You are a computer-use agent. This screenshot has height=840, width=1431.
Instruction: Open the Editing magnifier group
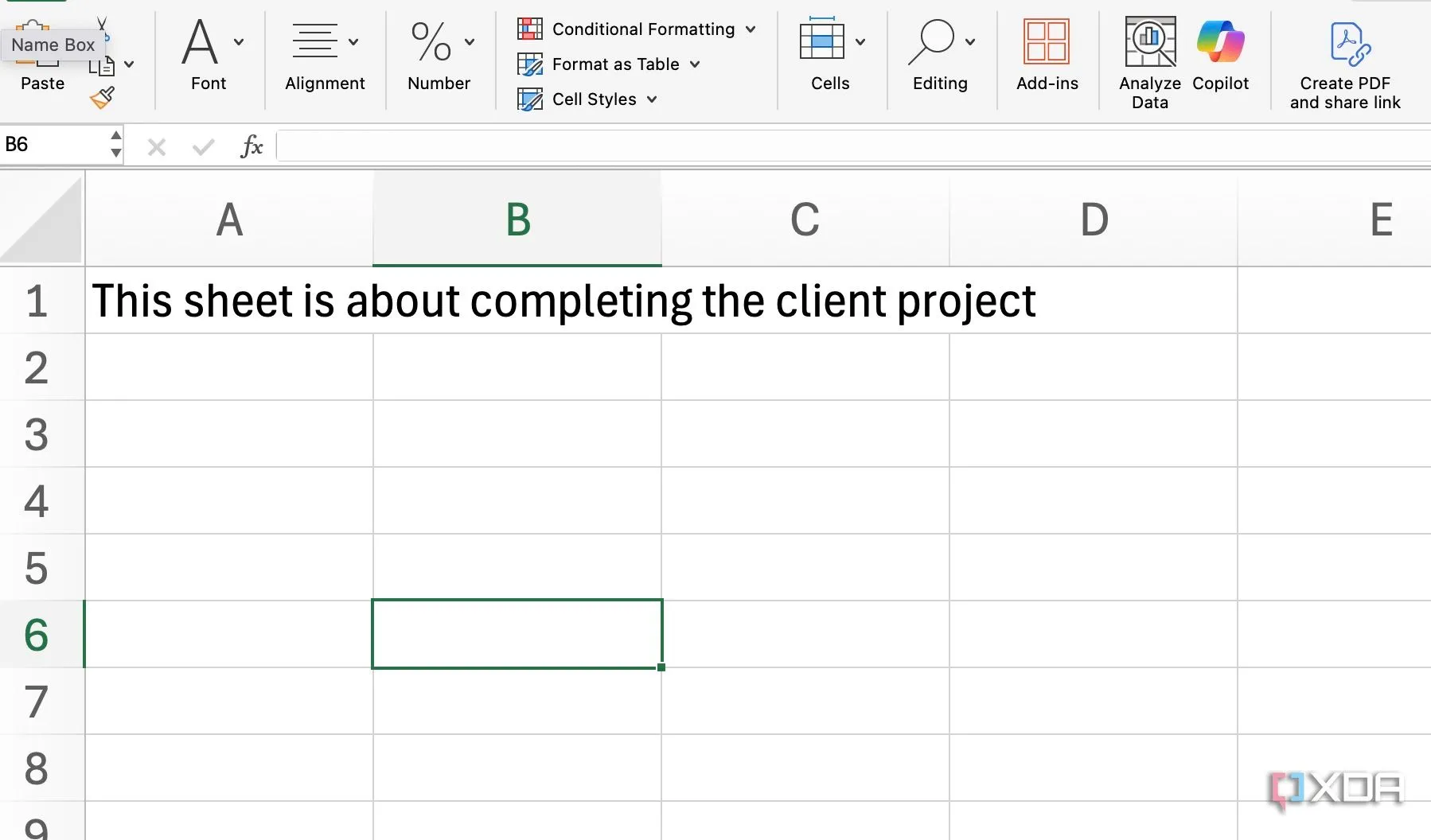(940, 55)
